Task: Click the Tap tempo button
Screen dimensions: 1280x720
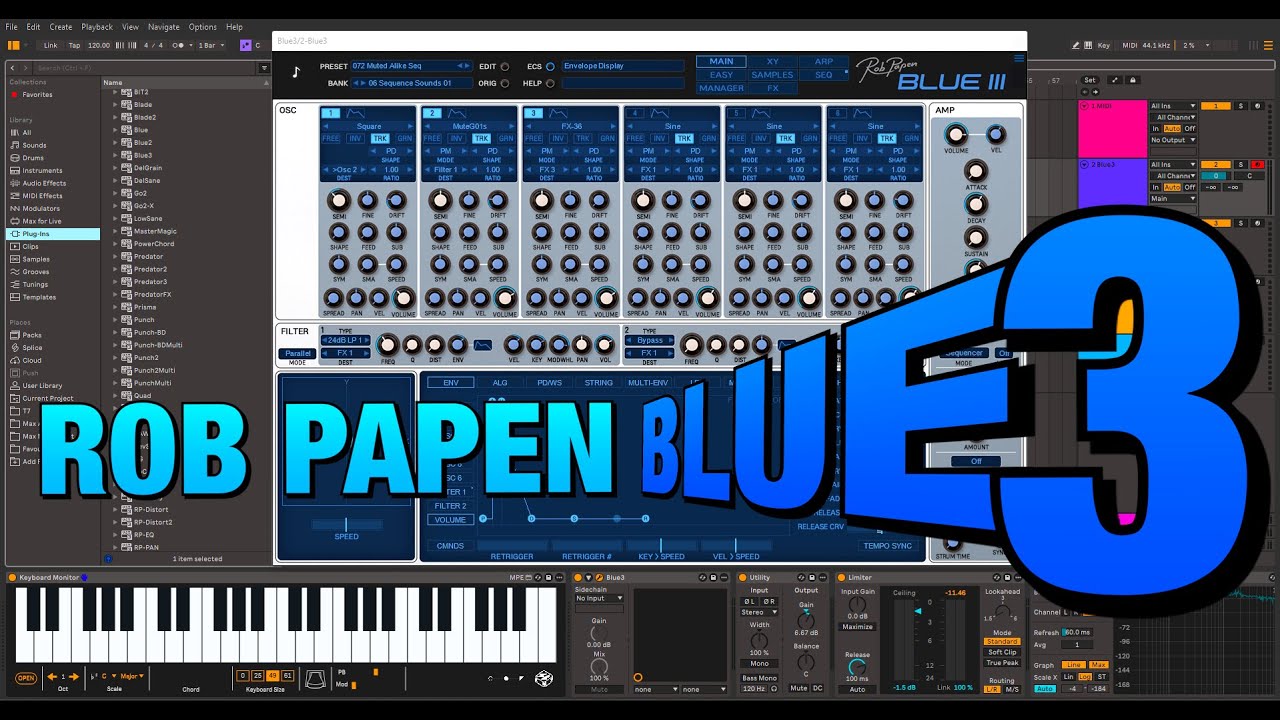Action: point(74,45)
